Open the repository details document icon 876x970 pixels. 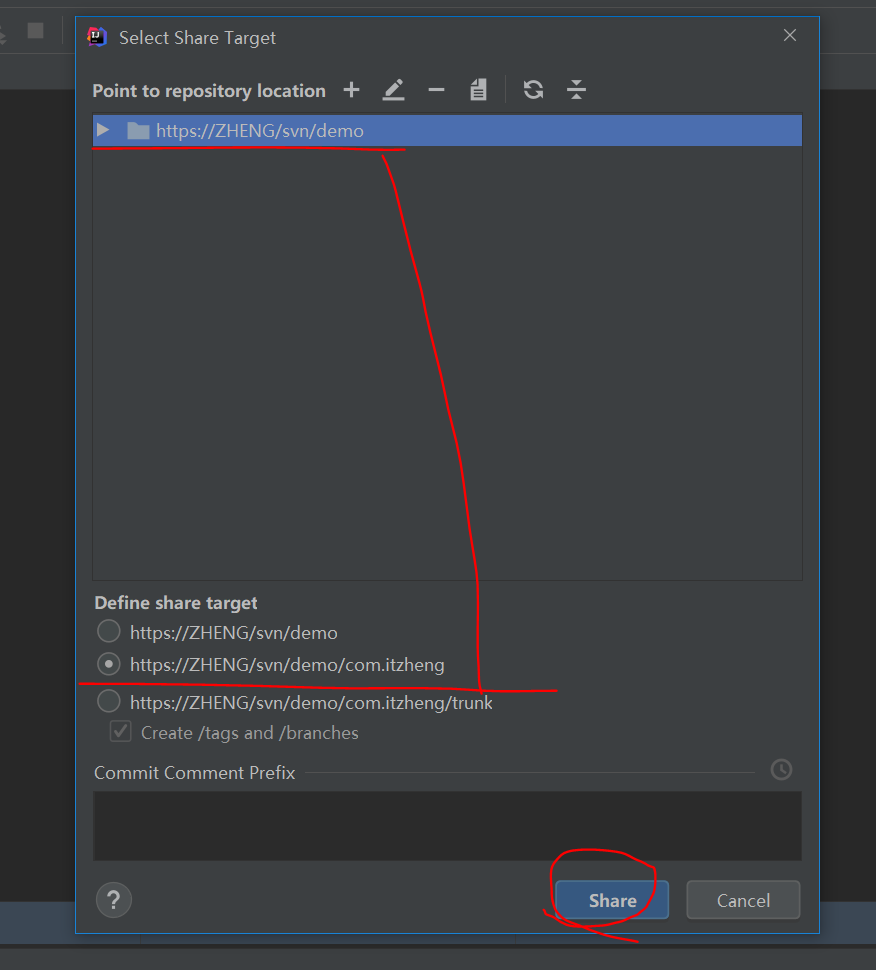(478, 90)
